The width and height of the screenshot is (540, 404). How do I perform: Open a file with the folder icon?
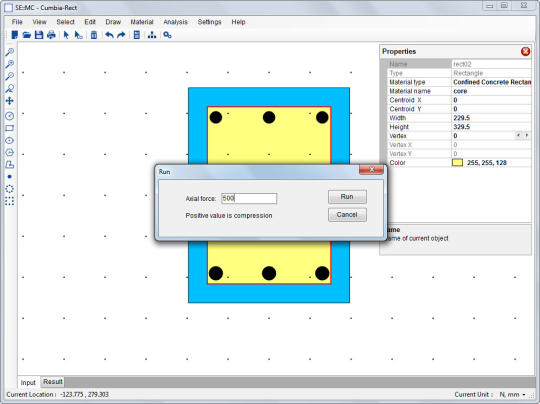click(x=27, y=35)
